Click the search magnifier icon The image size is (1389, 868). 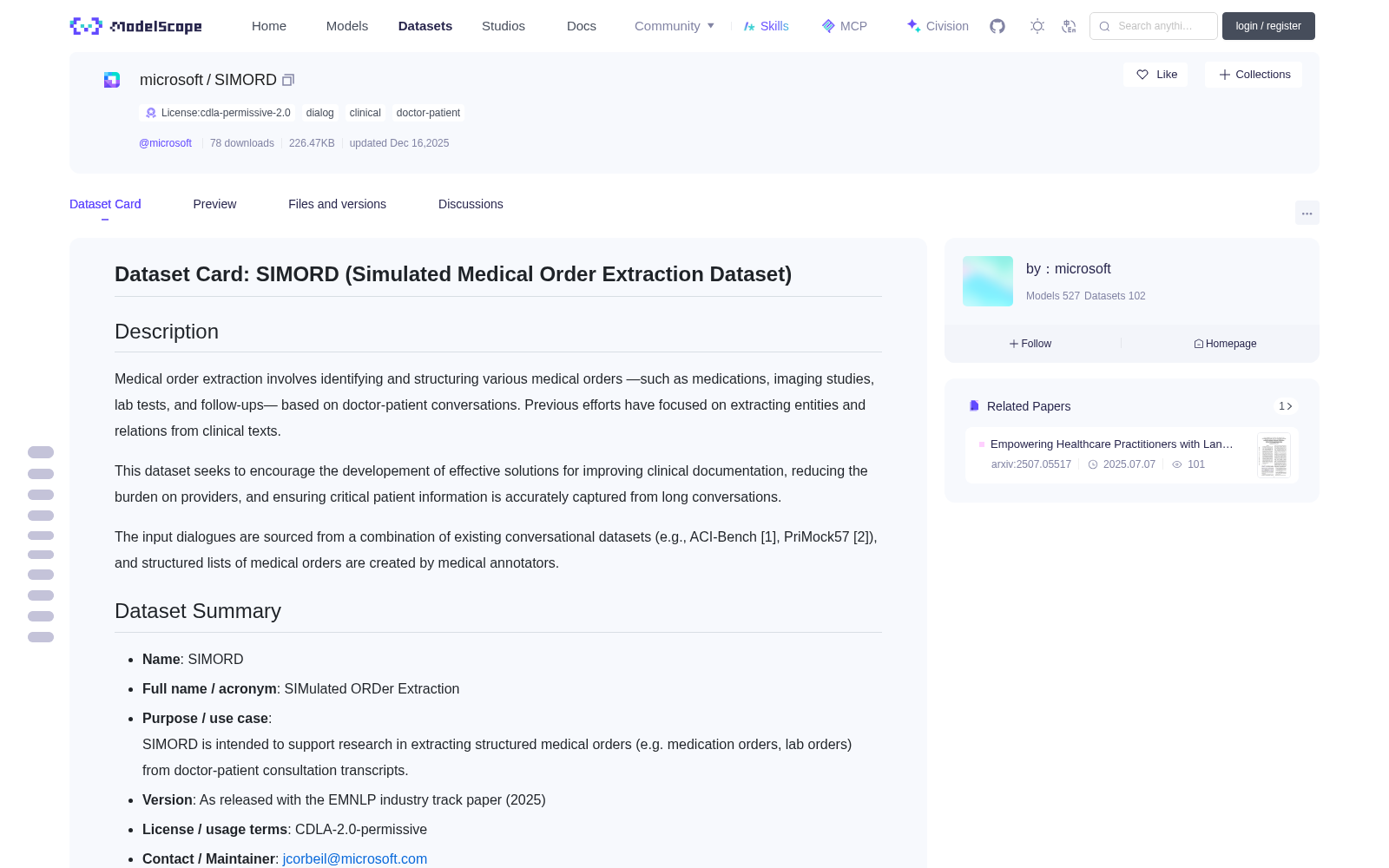(x=1104, y=26)
